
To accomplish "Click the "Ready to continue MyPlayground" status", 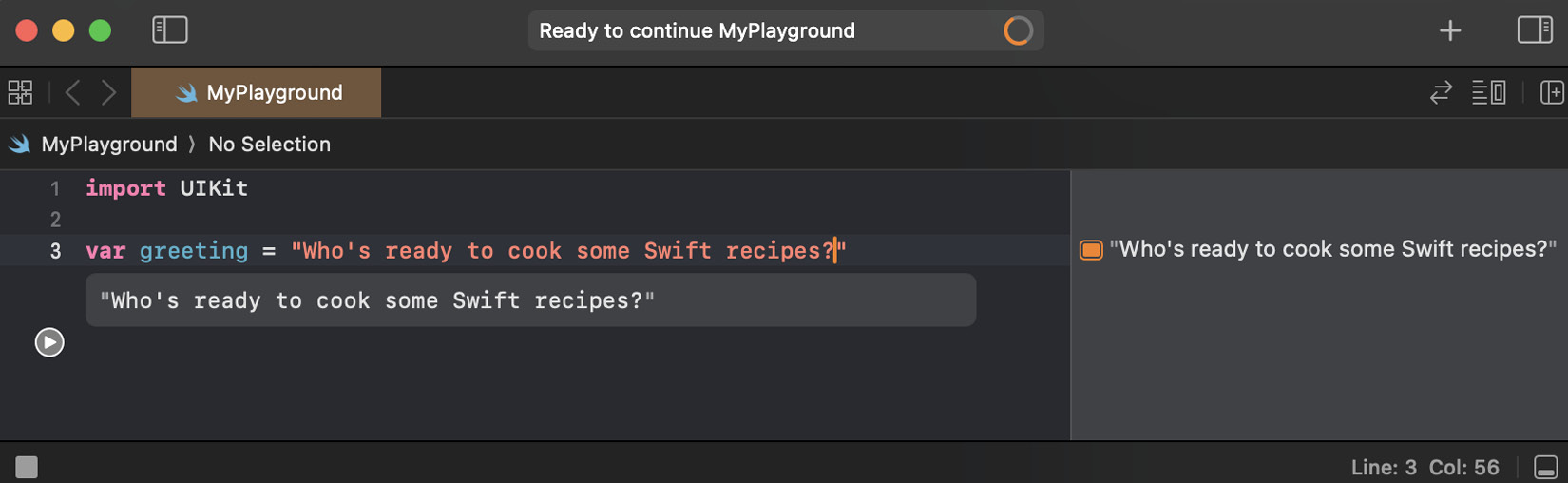I will pos(697,31).
